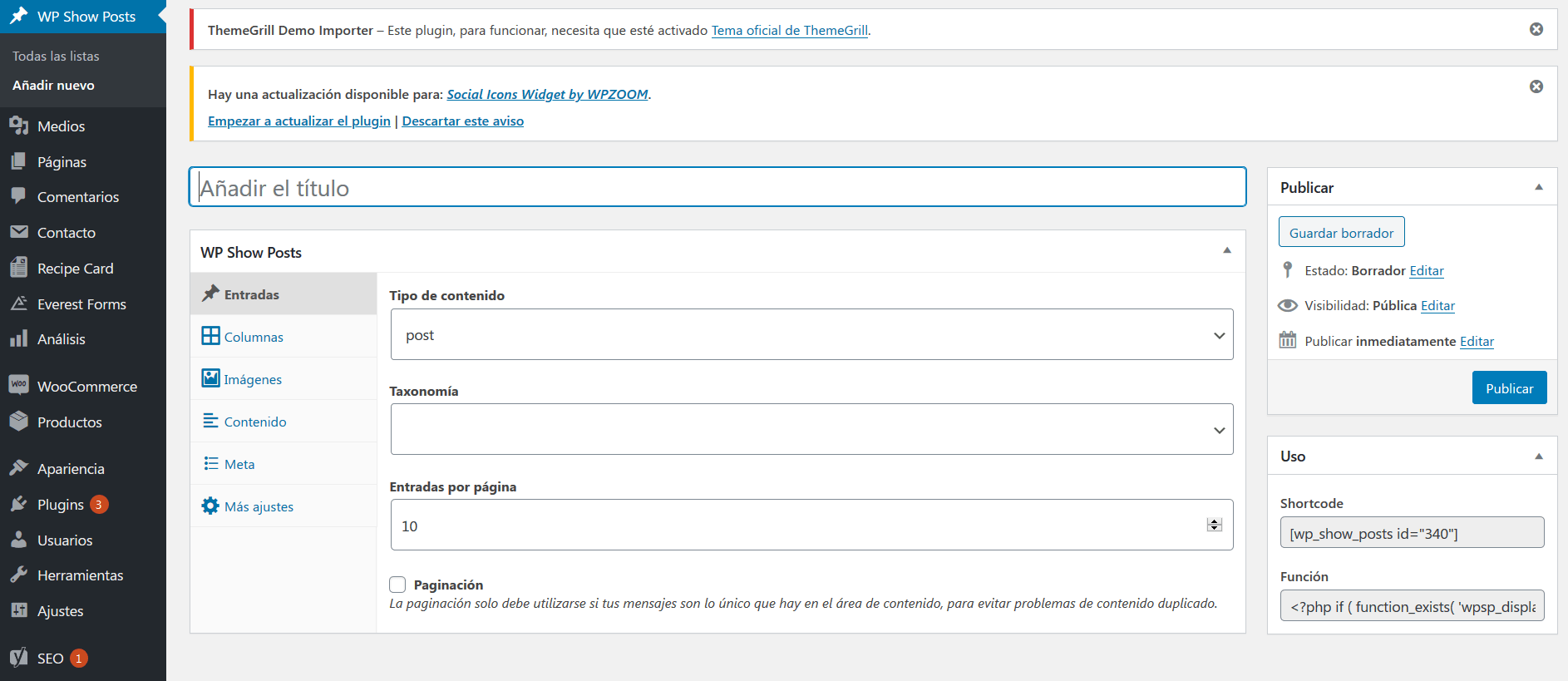
Task: Focus the Añadir el título field
Action: [x=717, y=187]
